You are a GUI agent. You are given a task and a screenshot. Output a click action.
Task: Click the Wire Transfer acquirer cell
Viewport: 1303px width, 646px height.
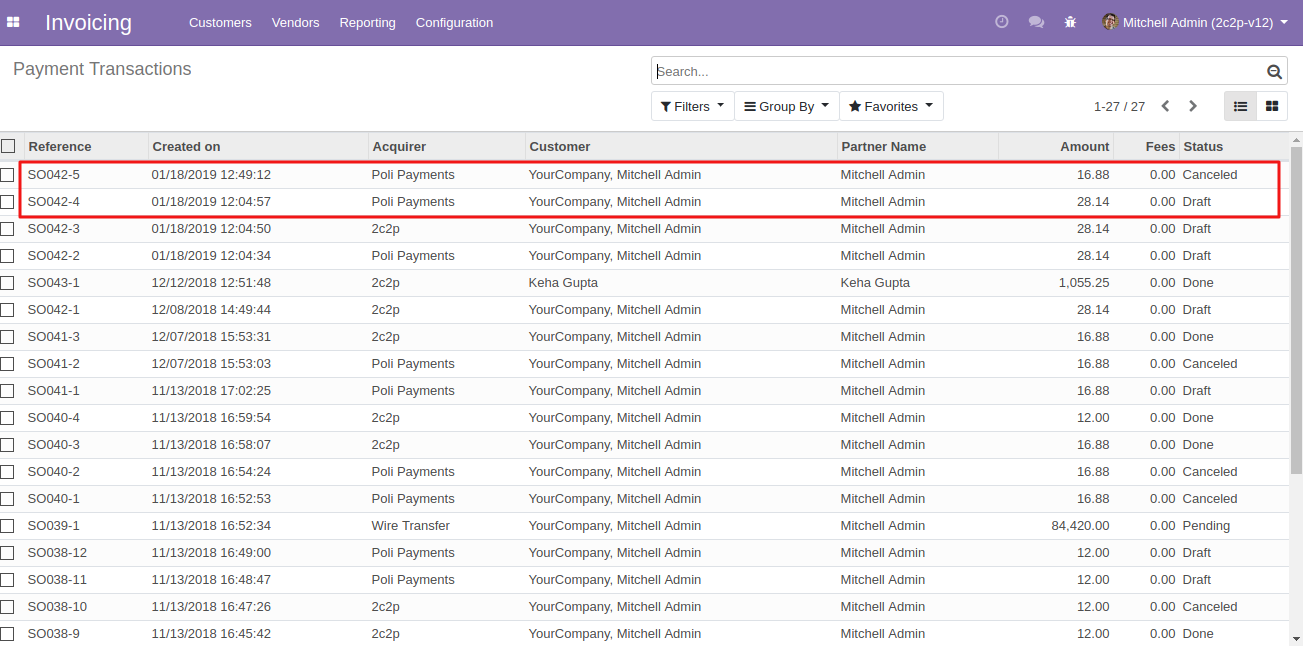pyautogui.click(x=410, y=526)
